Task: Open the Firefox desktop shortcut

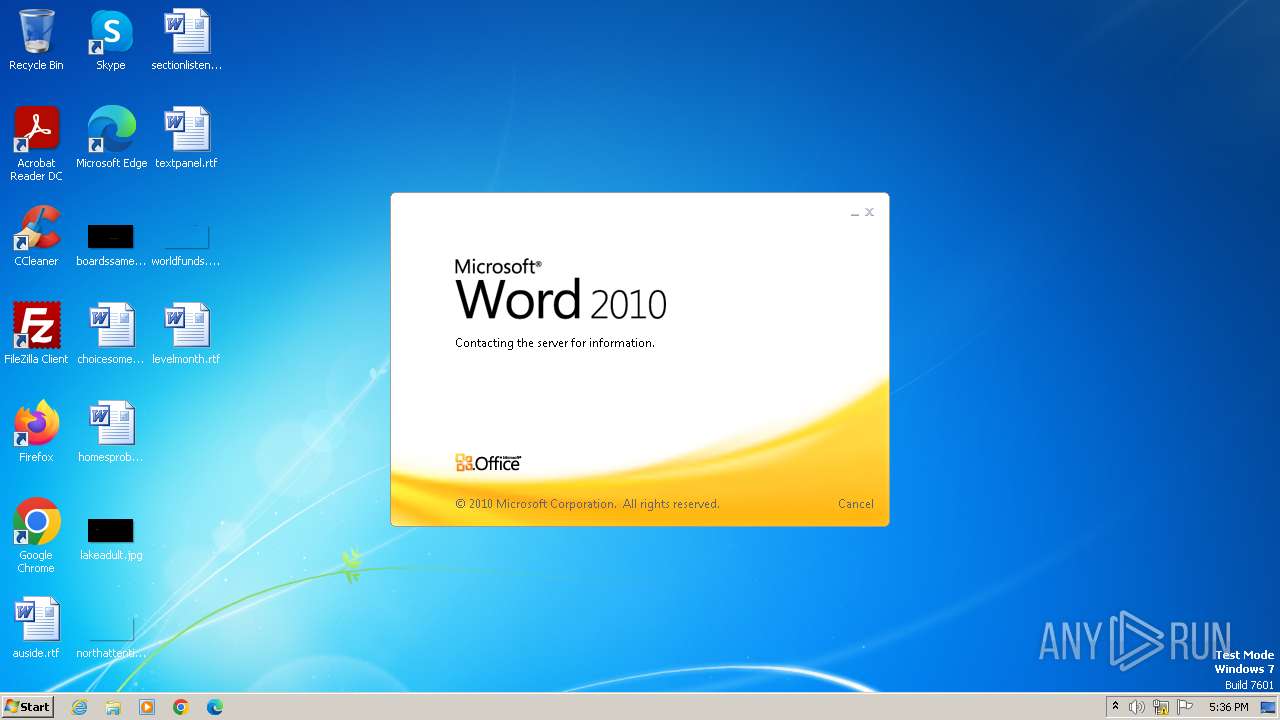Action: [36, 432]
